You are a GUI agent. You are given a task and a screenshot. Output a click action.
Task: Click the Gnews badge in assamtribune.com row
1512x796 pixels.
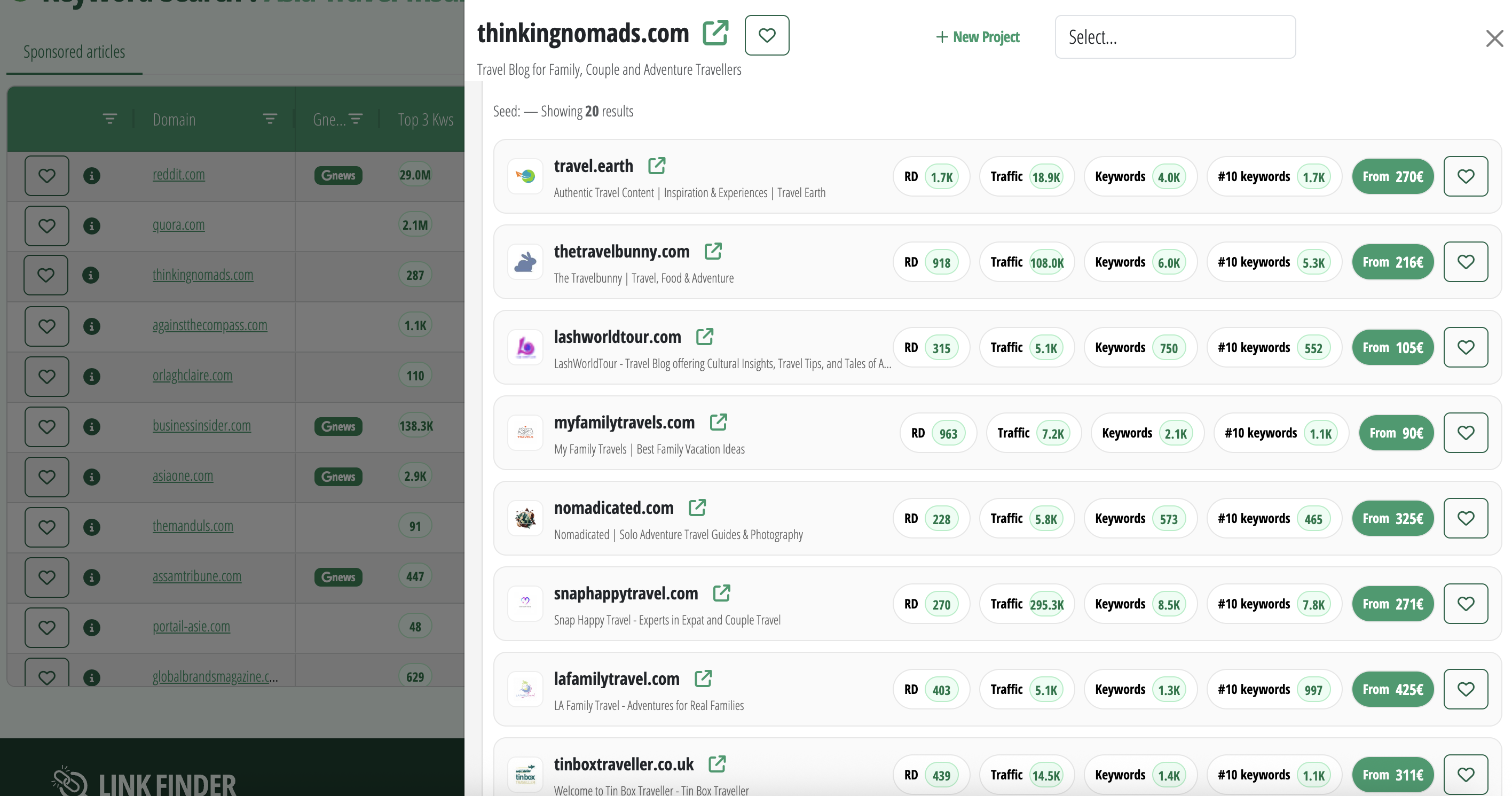click(x=338, y=577)
